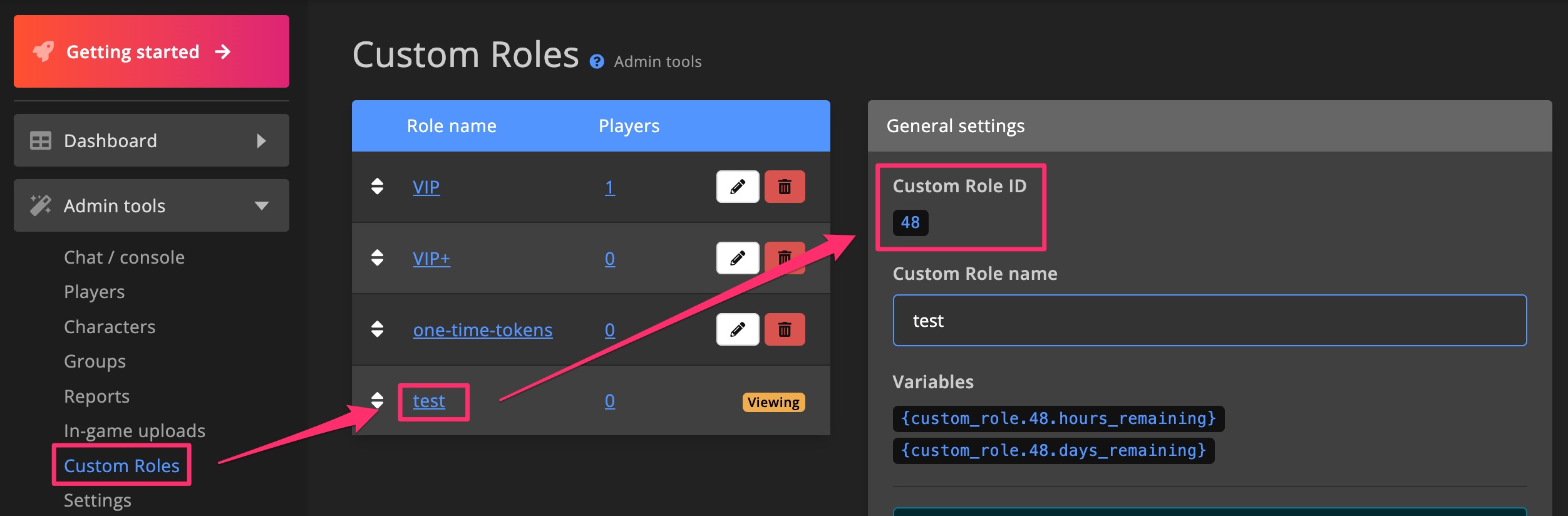Click the reorder handle for VIP+ row
1568x516 pixels.
(x=377, y=258)
